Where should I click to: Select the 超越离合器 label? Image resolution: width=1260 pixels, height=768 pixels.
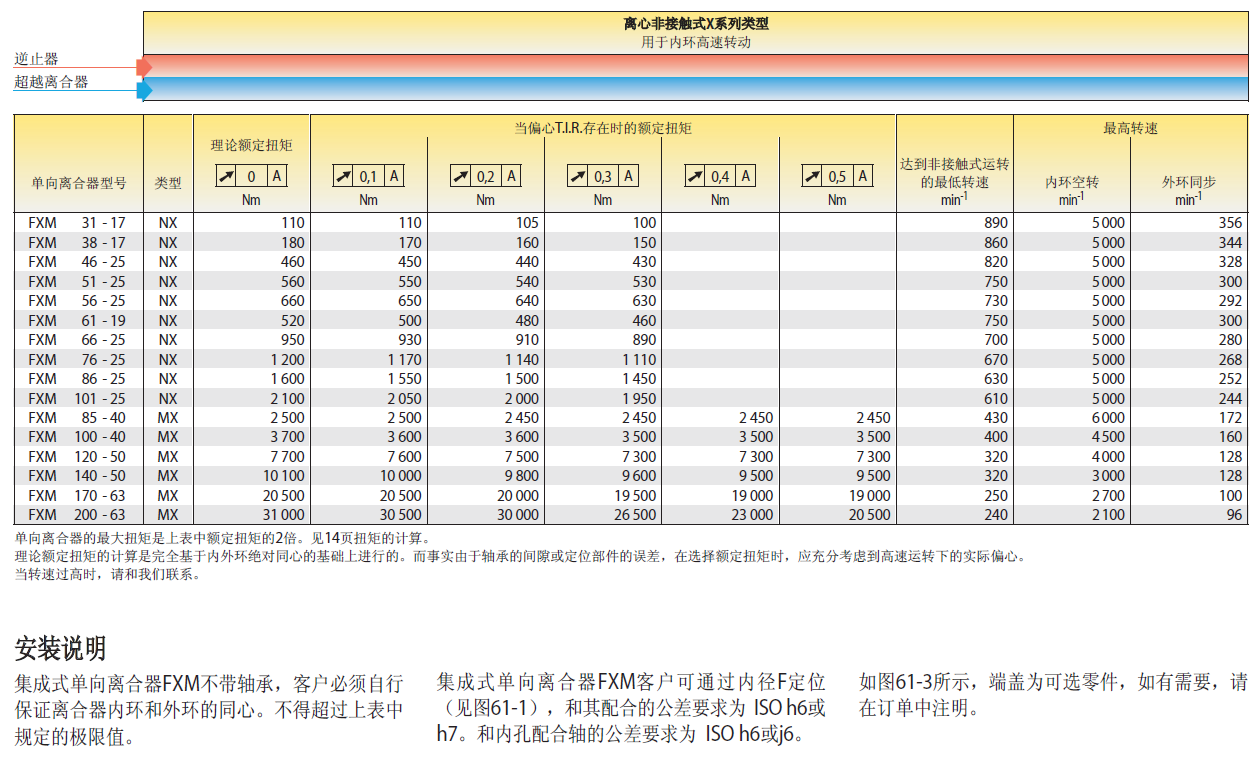pyautogui.click(x=52, y=82)
